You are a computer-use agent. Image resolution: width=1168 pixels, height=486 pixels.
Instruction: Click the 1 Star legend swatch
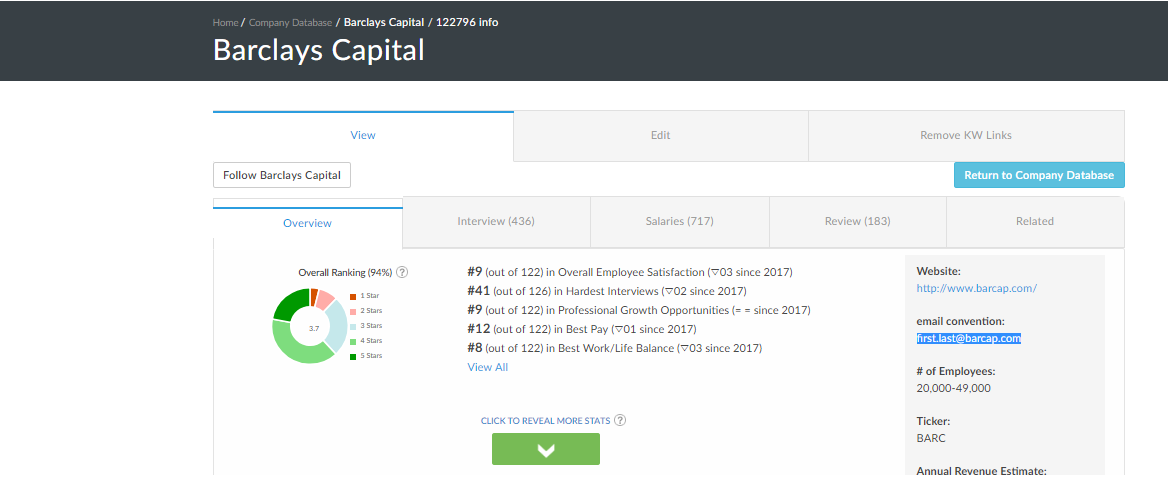pos(353,296)
